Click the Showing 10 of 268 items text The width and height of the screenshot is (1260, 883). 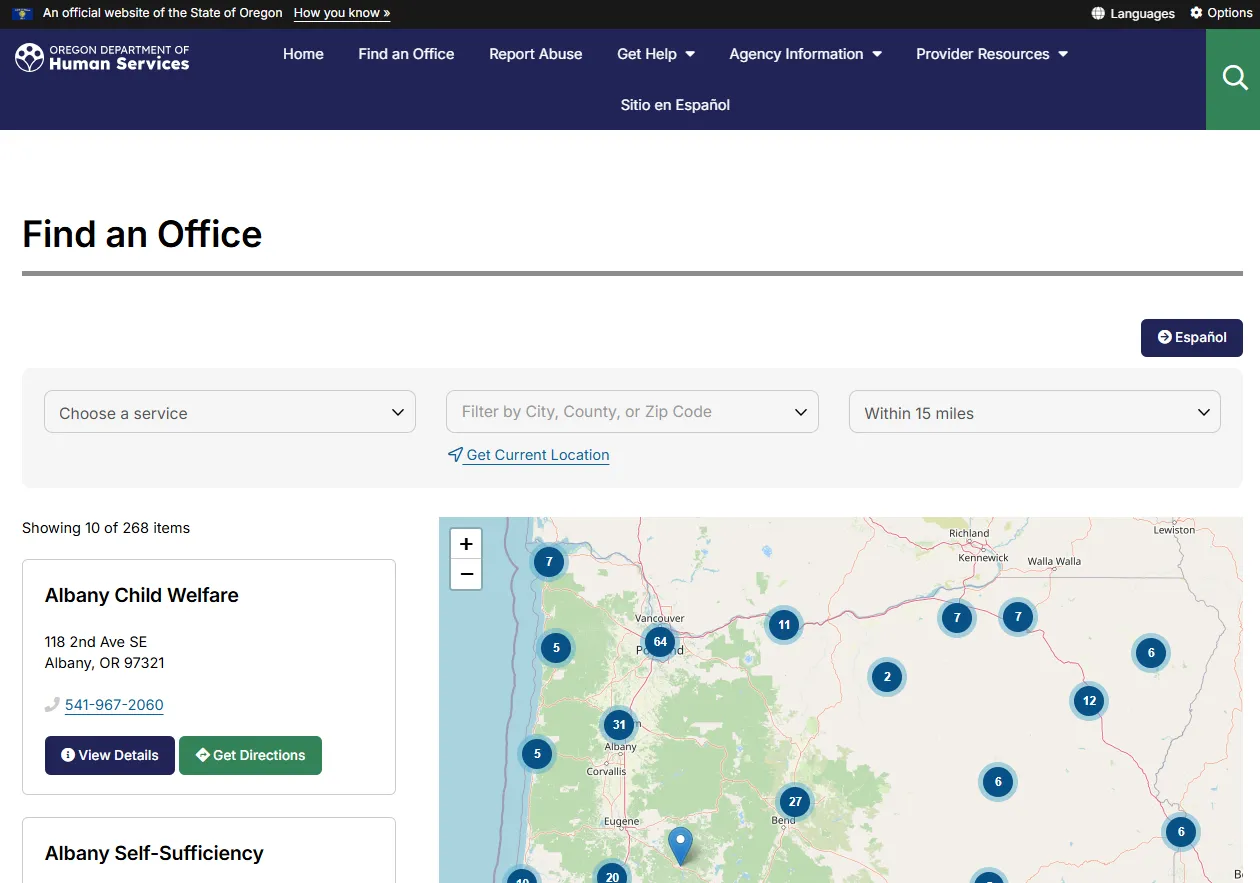pos(106,528)
